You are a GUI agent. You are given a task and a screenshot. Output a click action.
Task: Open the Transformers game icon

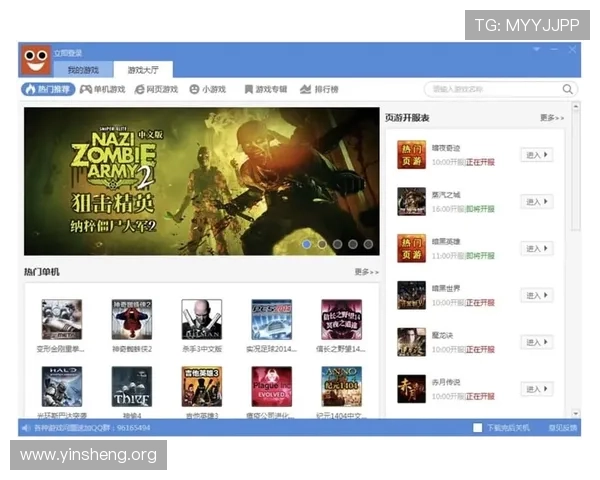point(62,319)
